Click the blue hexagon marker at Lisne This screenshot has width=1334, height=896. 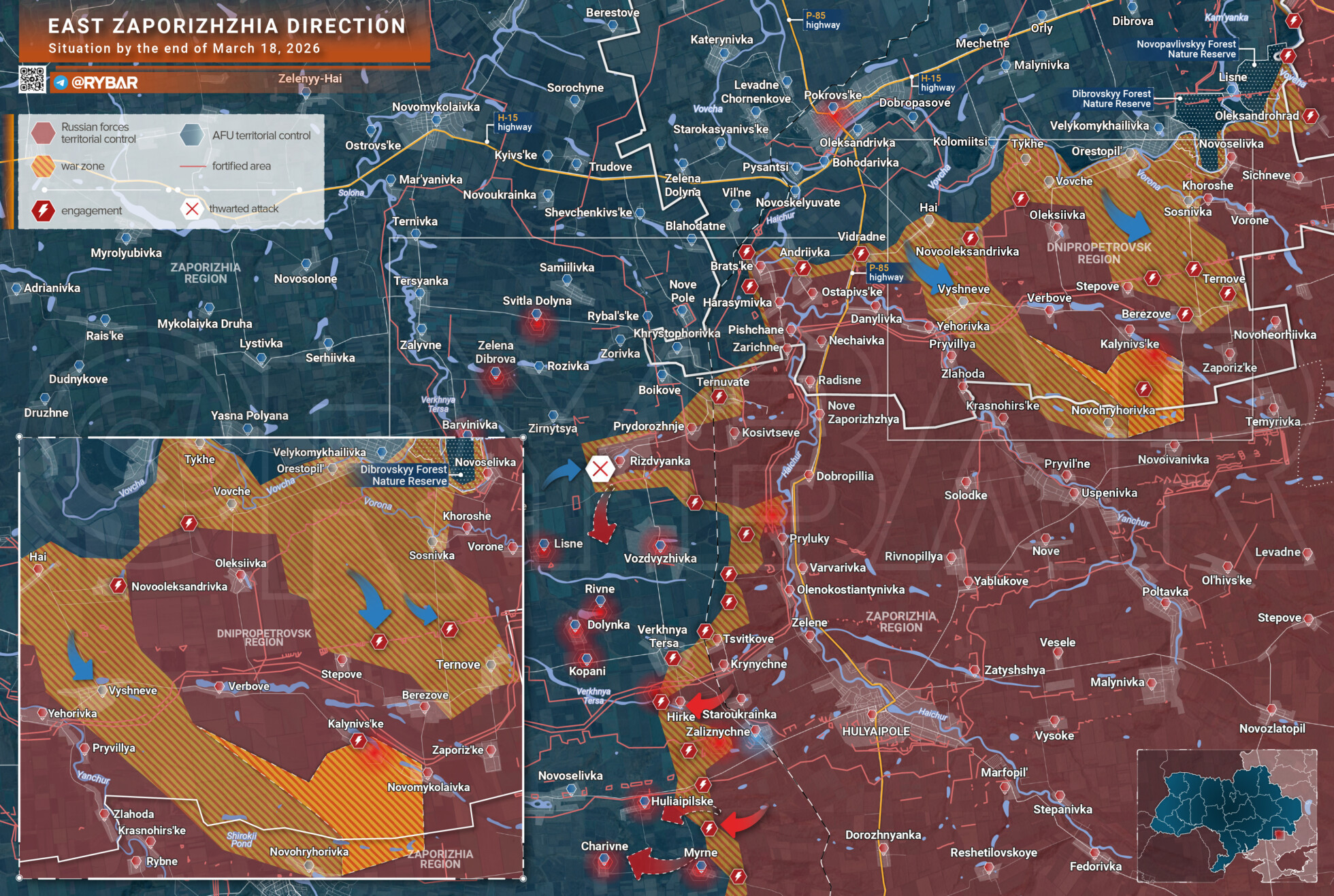point(544,544)
